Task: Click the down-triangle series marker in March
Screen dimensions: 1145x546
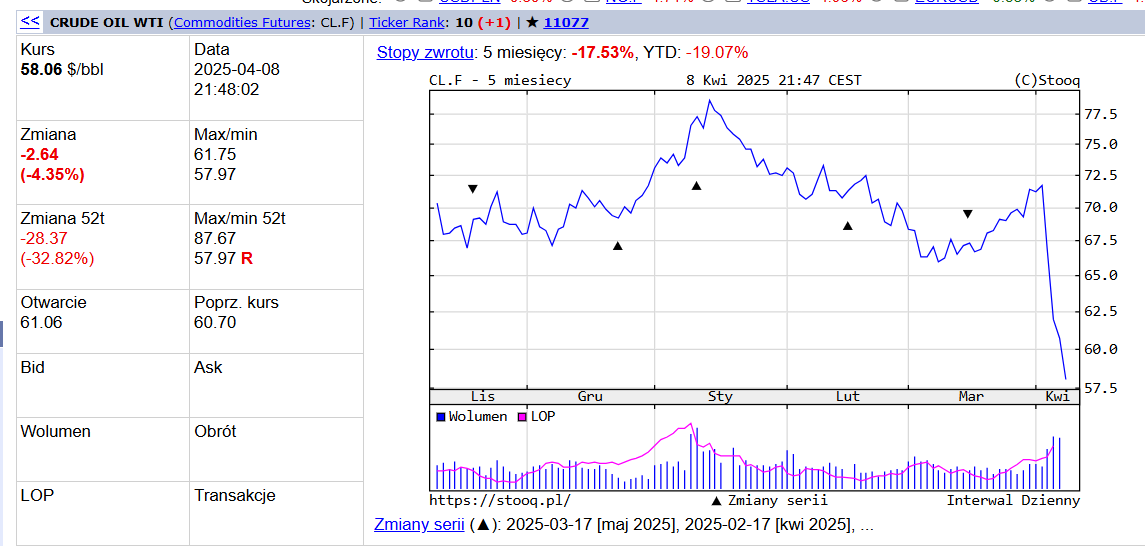Action: pos(967,214)
